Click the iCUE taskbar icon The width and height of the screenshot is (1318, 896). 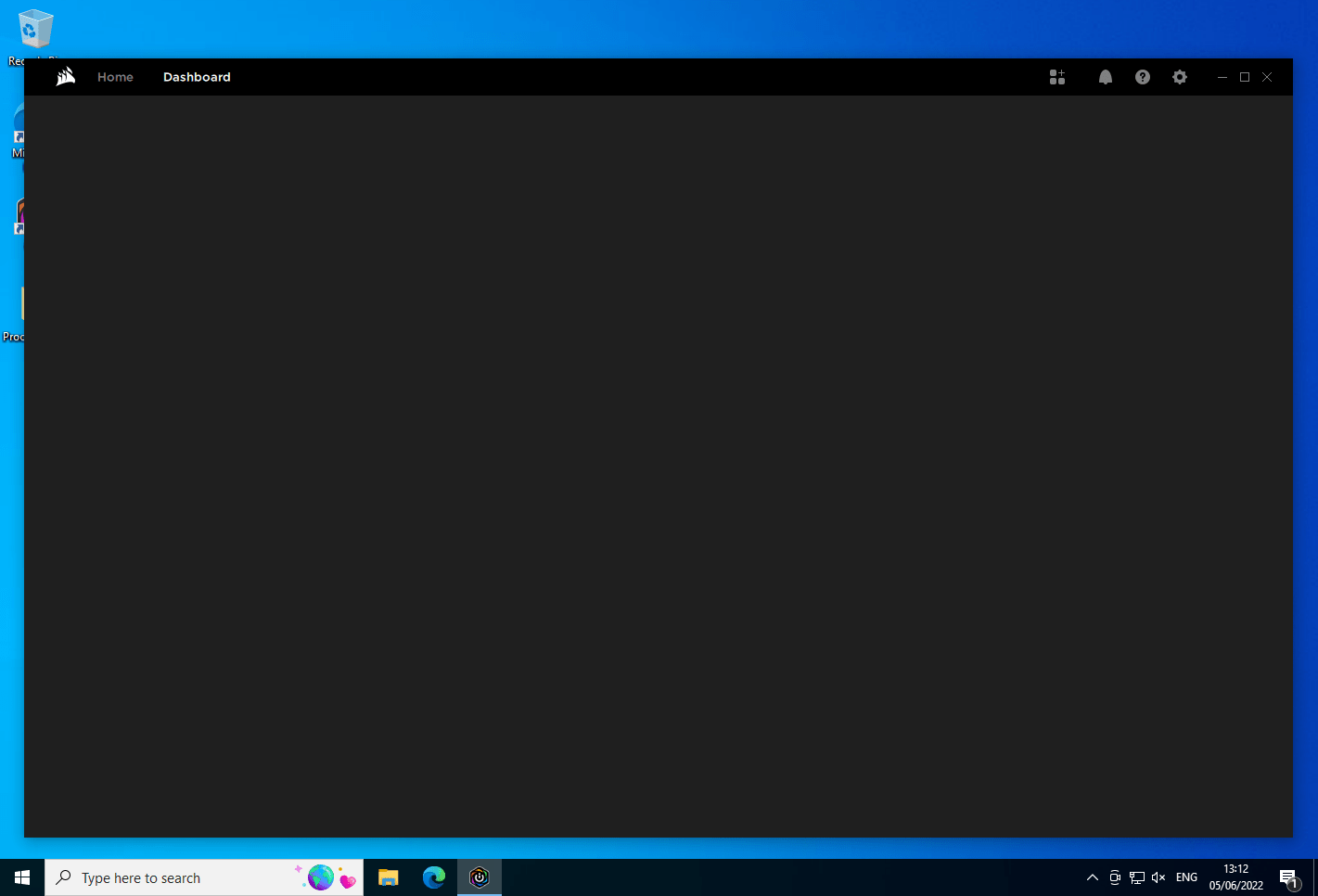(x=480, y=877)
